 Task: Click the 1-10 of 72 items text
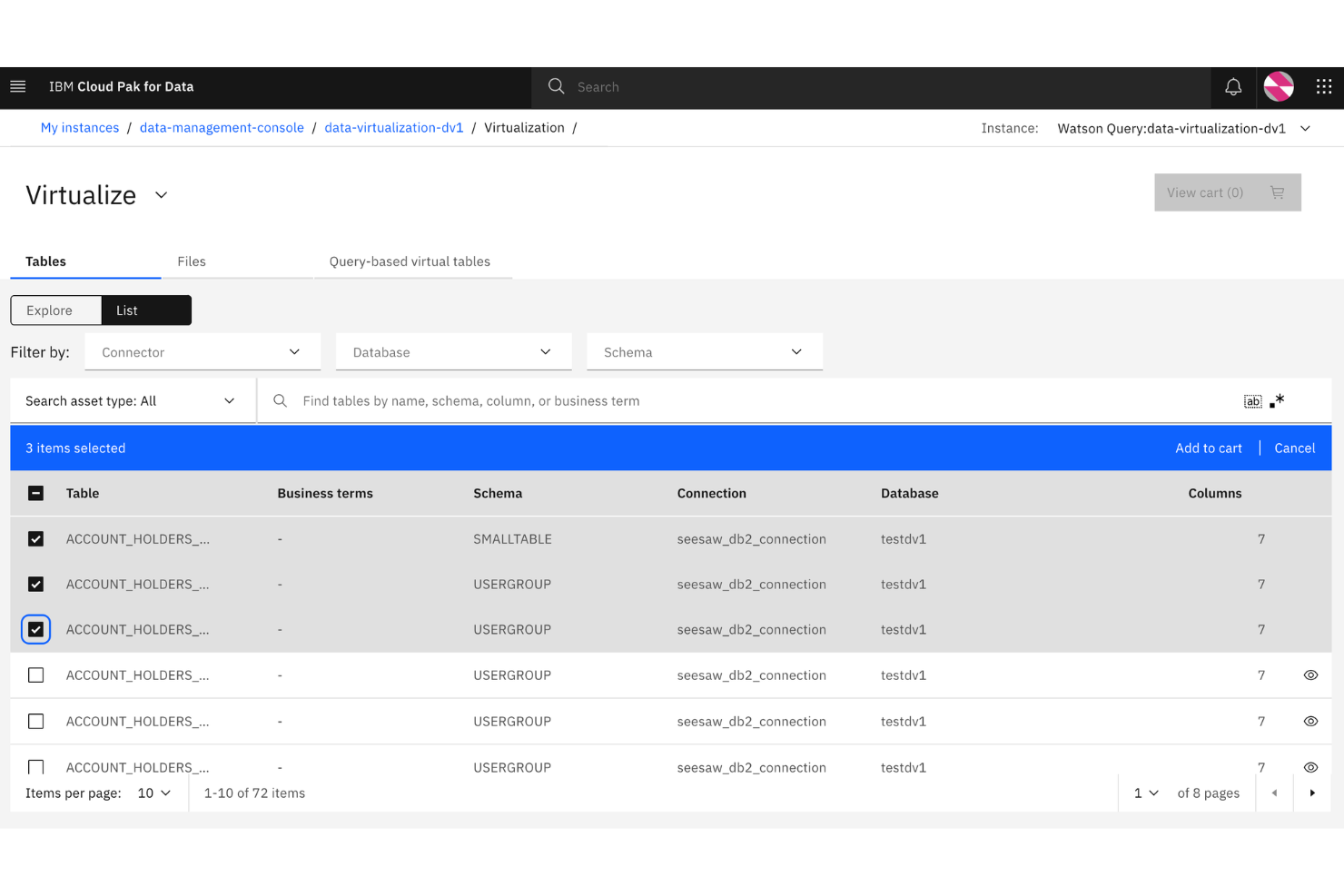[255, 793]
